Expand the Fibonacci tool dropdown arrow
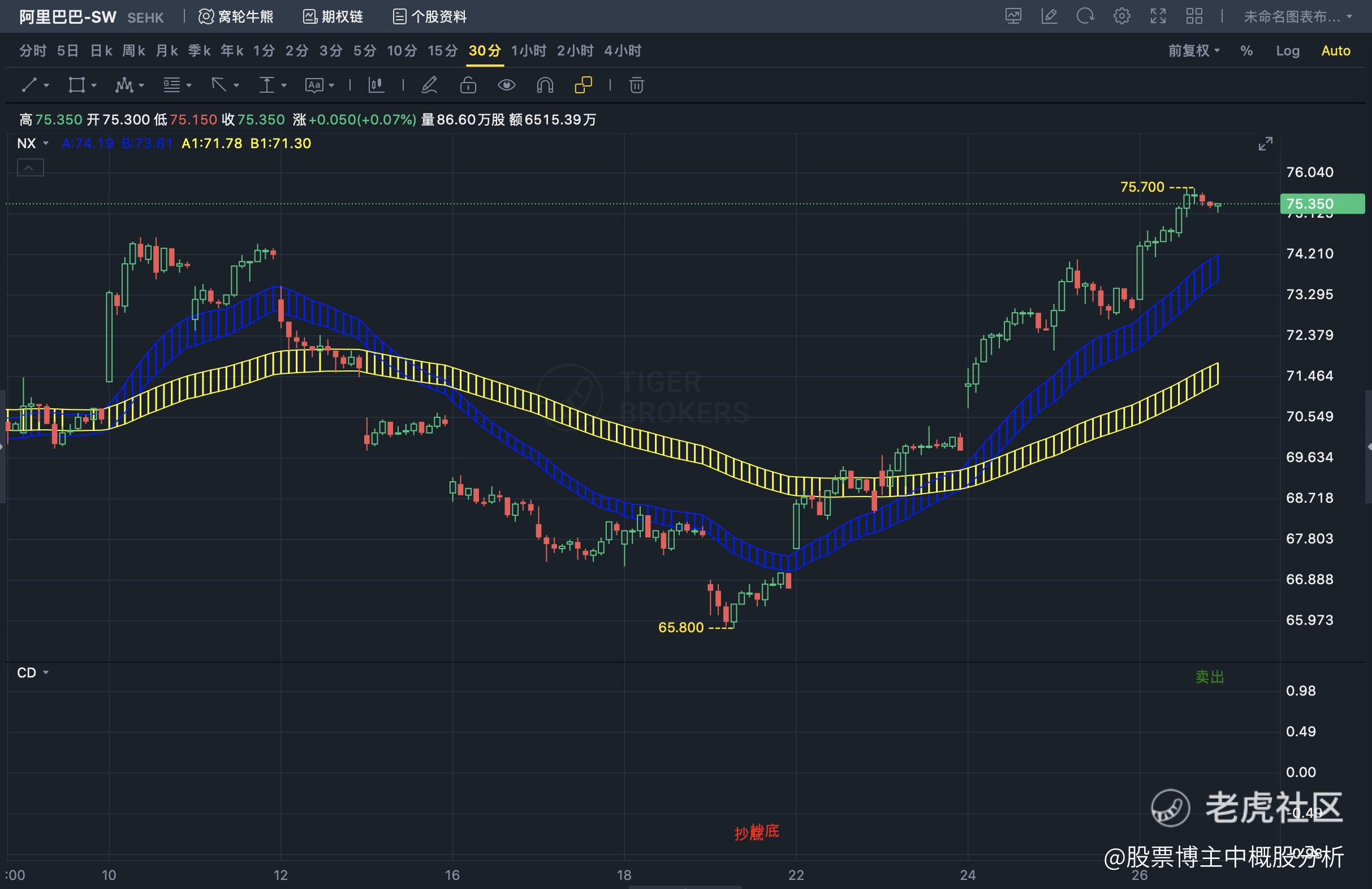Image resolution: width=1372 pixels, height=889 pixels. point(189,86)
